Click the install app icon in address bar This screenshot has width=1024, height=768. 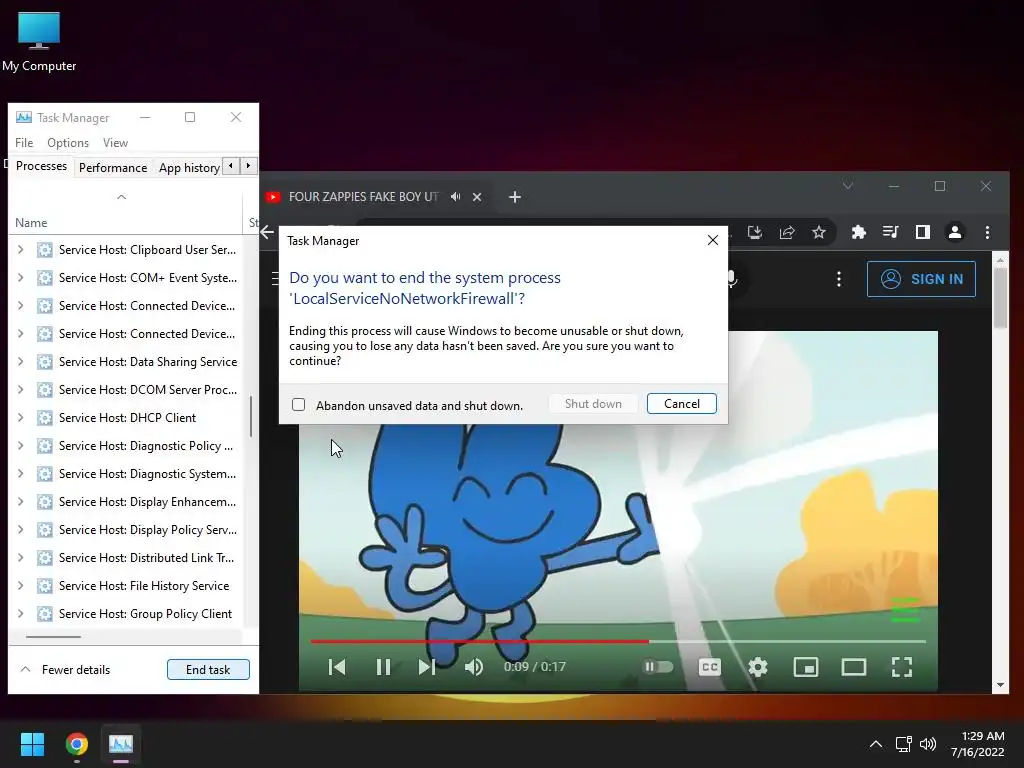pyautogui.click(x=754, y=232)
